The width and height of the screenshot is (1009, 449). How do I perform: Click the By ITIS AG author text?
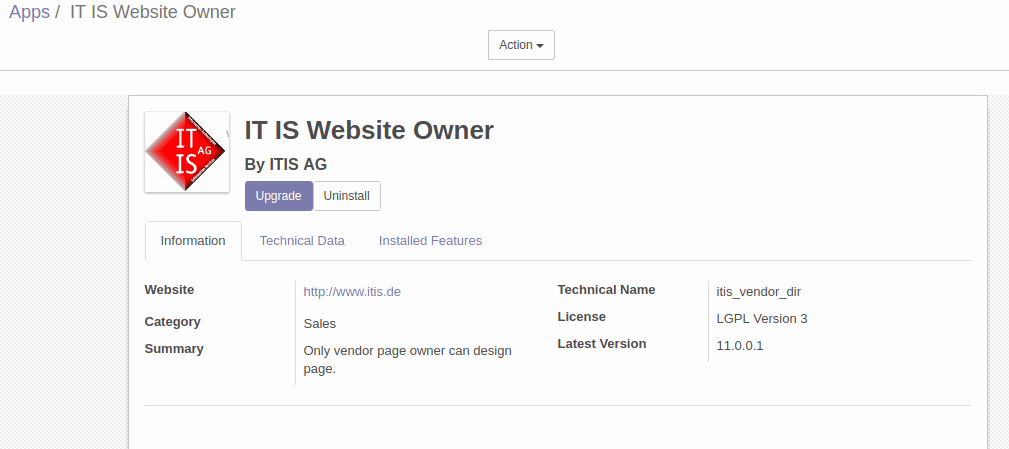(286, 165)
